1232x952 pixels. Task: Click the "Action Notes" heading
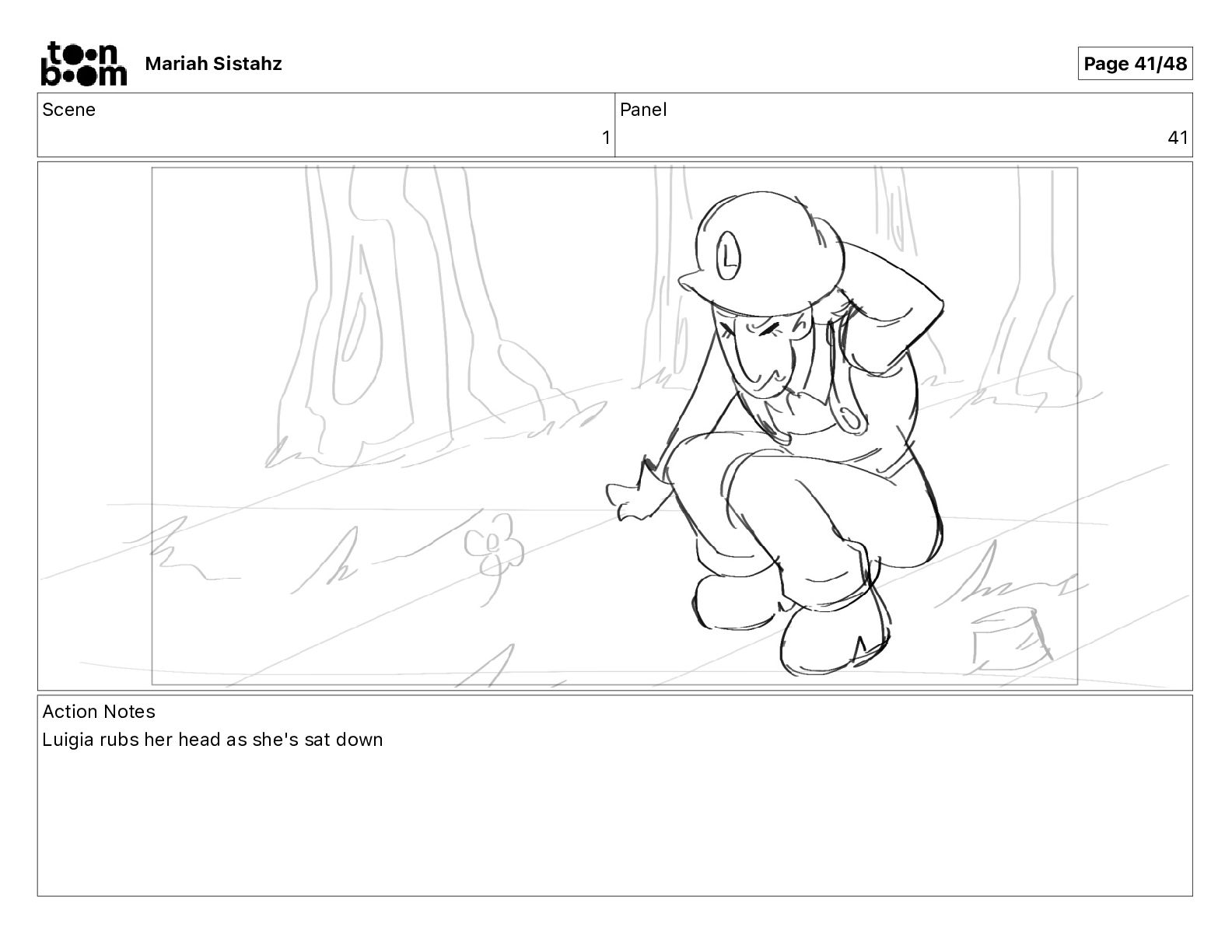(x=99, y=712)
